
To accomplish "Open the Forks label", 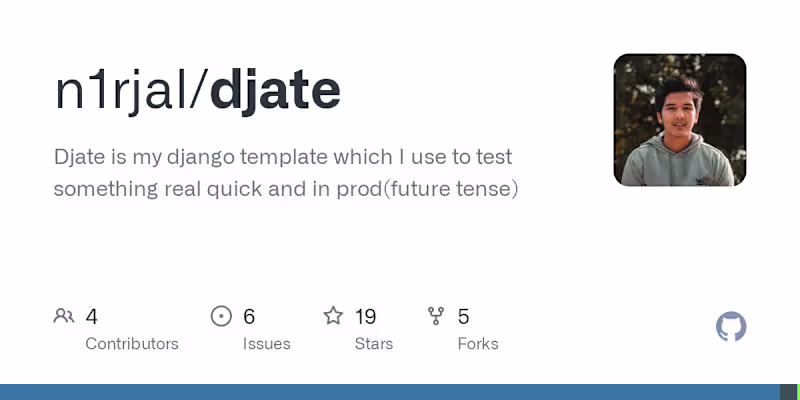I will pyautogui.click(x=478, y=344).
